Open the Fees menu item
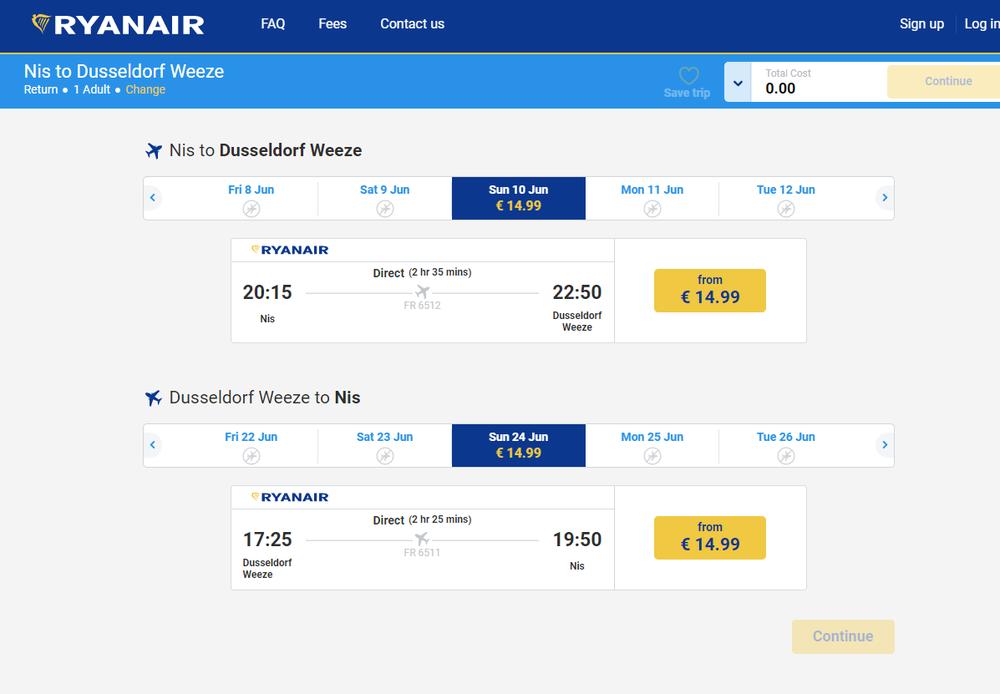Image resolution: width=1000 pixels, height=694 pixels. pos(332,24)
